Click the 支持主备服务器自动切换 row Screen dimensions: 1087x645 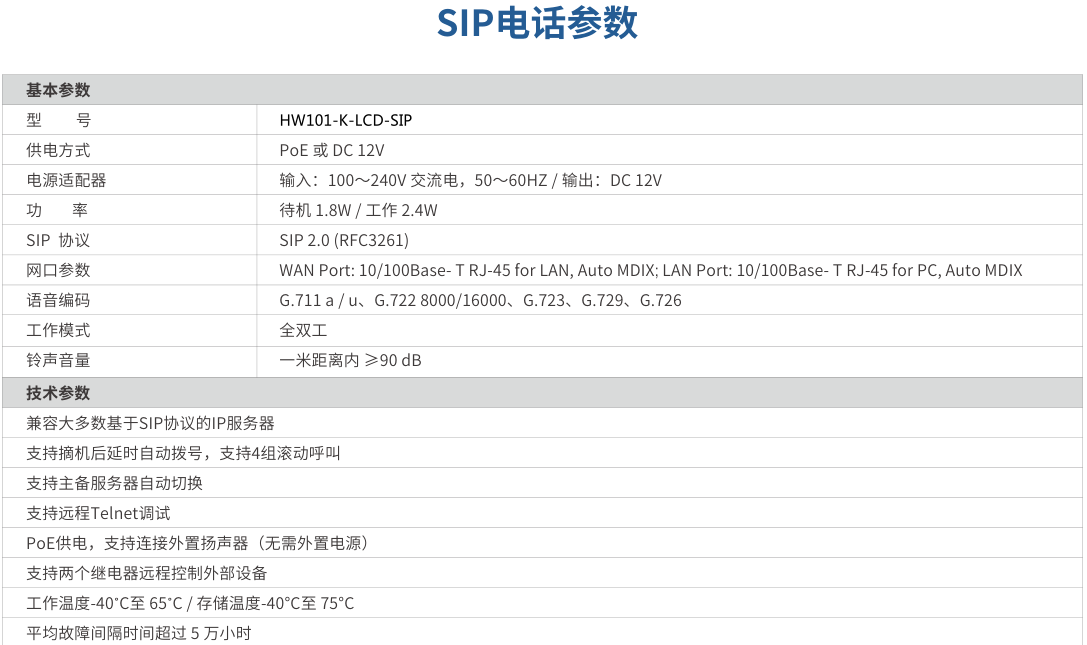tap(115, 483)
